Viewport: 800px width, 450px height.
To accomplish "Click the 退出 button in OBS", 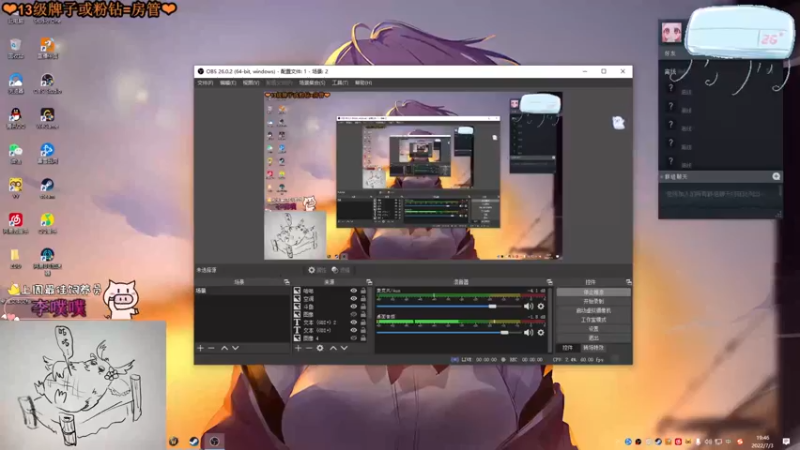I will click(x=593, y=338).
